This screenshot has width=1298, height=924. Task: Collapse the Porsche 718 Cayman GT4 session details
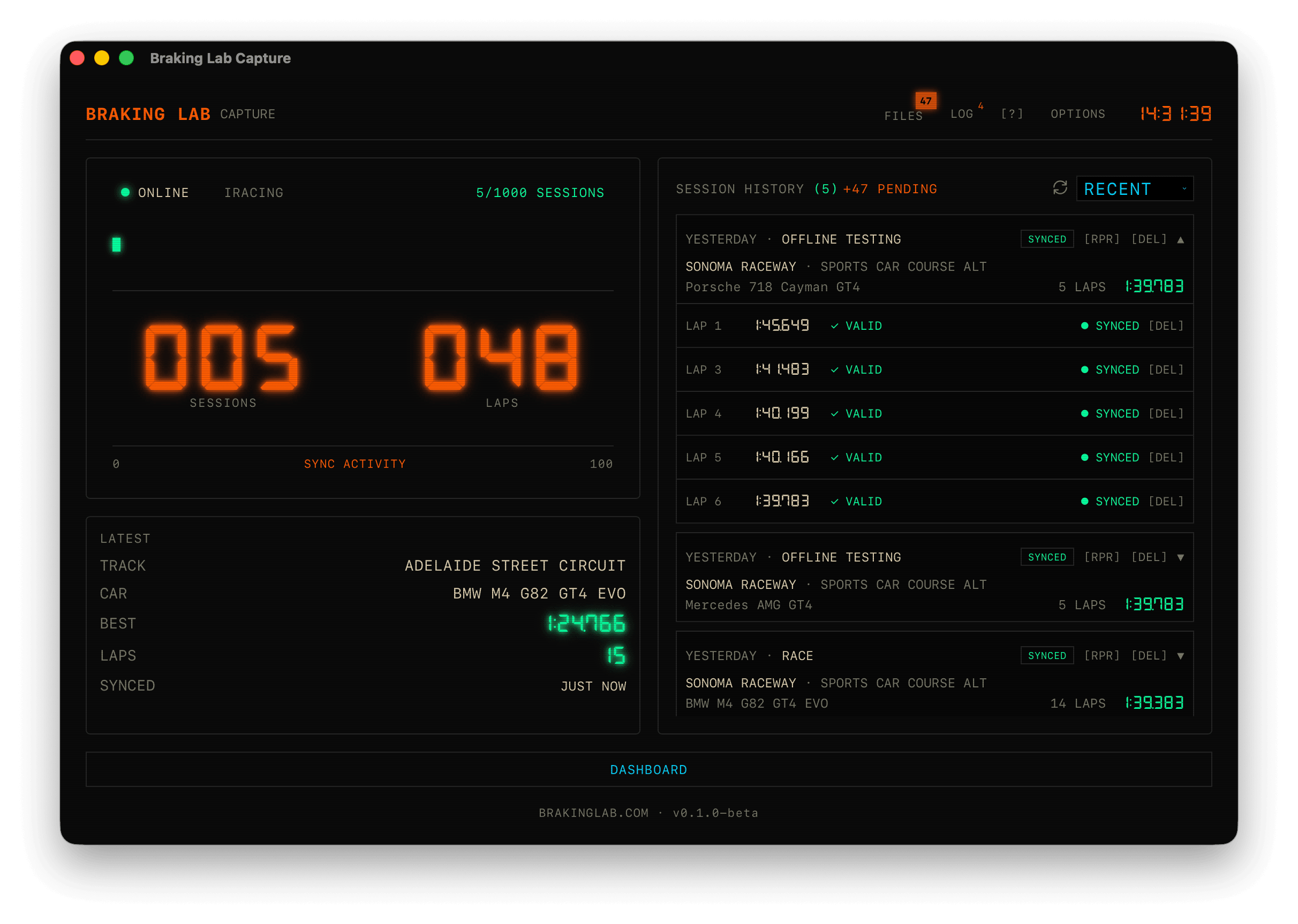click(1181, 239)
